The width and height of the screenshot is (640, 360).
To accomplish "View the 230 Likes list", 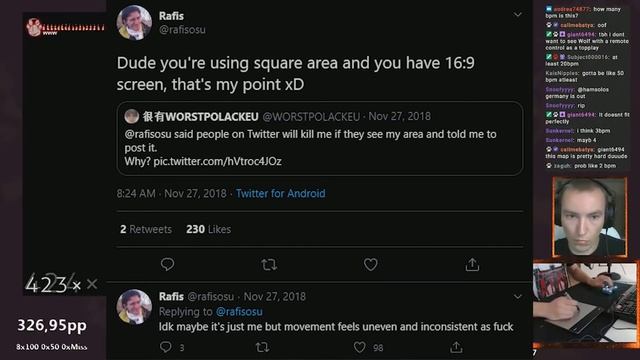I will pyautogui.click(x=208, y=229).
